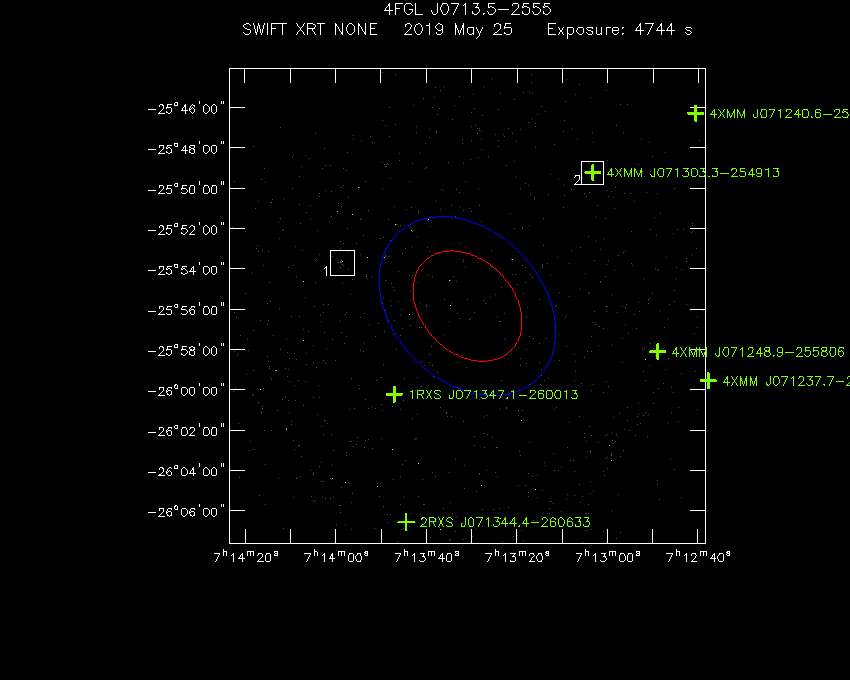The width and height of the screenshot is (850, 680).
Task: Click the 7h13m20s right ascension label
Action: (x=517, y=557)
